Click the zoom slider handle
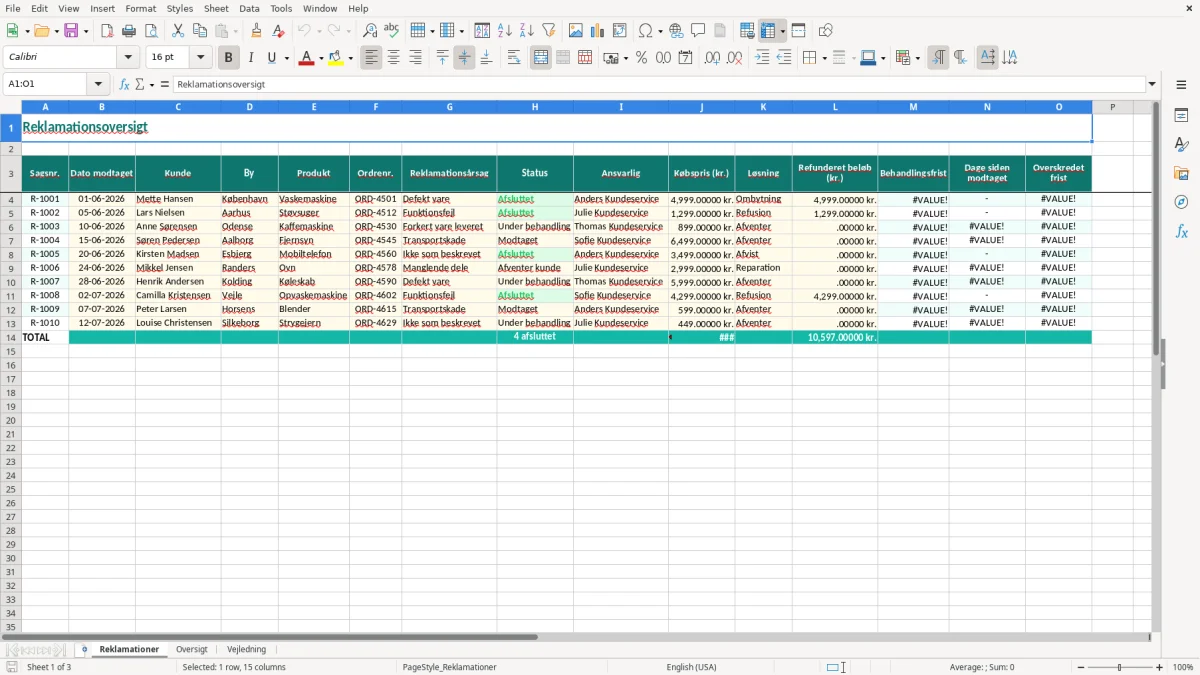 (x=1119, y=667)
